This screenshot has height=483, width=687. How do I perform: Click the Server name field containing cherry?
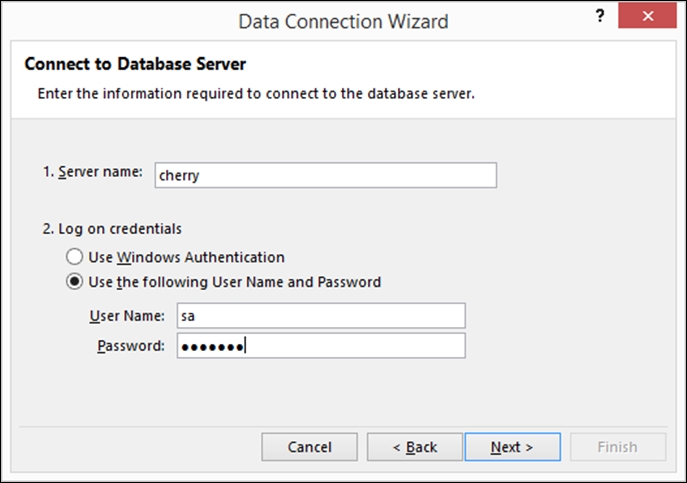pos(326,175)
